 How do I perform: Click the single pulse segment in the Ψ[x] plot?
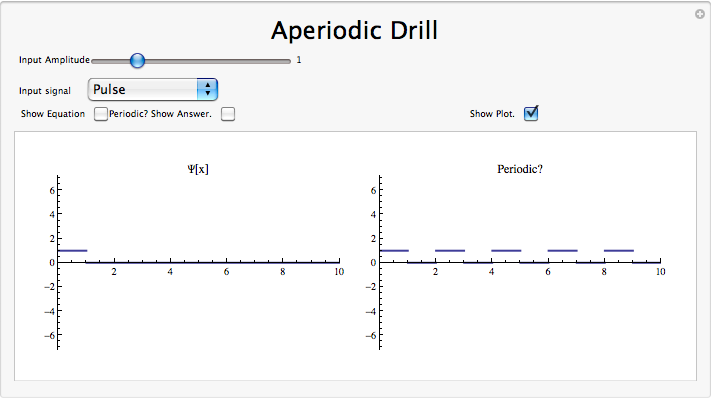pyautogui.click(x=73, y=250)
